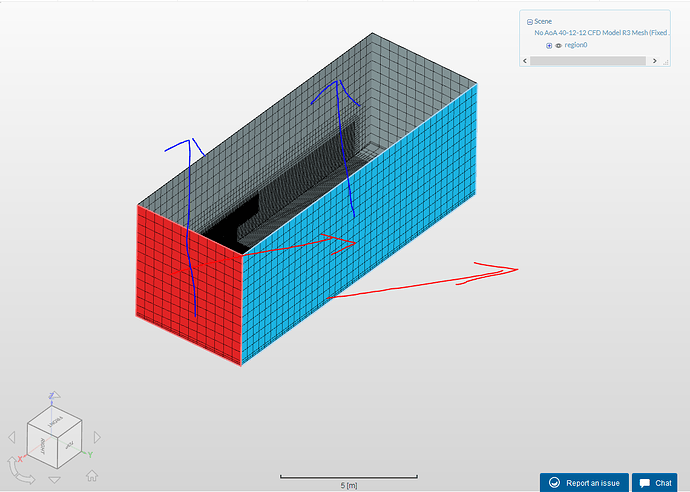
Task: Toggle visibility eye for region0
Action: point(558,45)
